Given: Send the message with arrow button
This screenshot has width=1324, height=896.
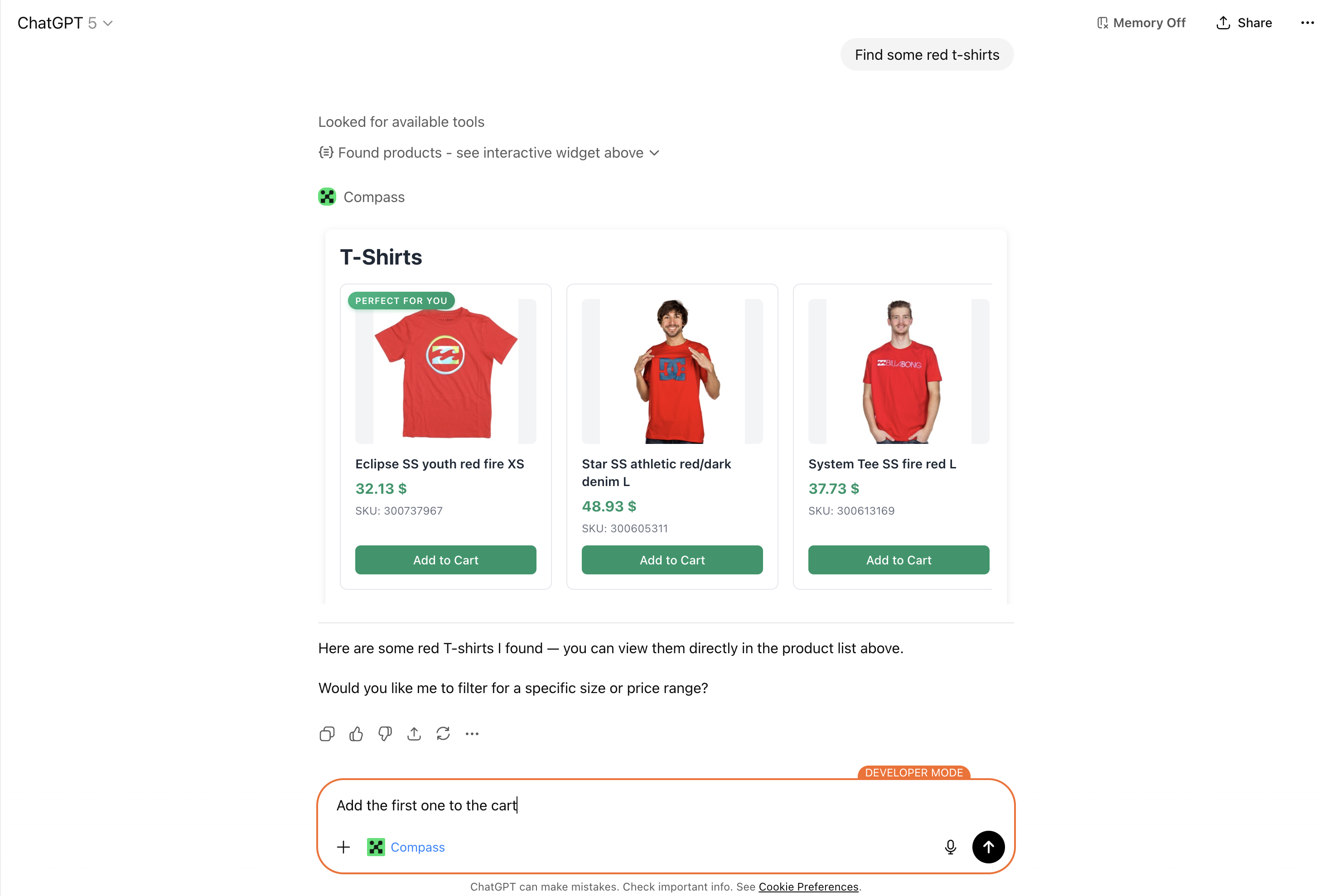Looking at the screenshot, I should (x=988, y=847).
